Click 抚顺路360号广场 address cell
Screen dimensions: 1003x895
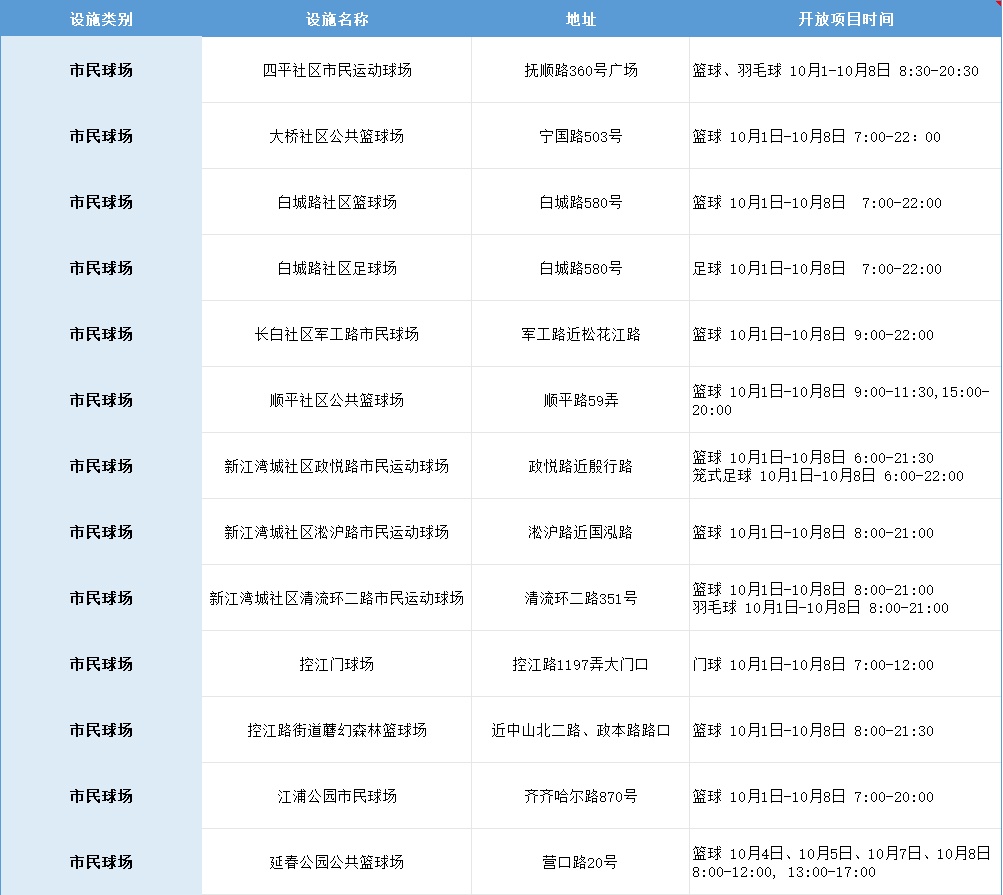point(580,70)
